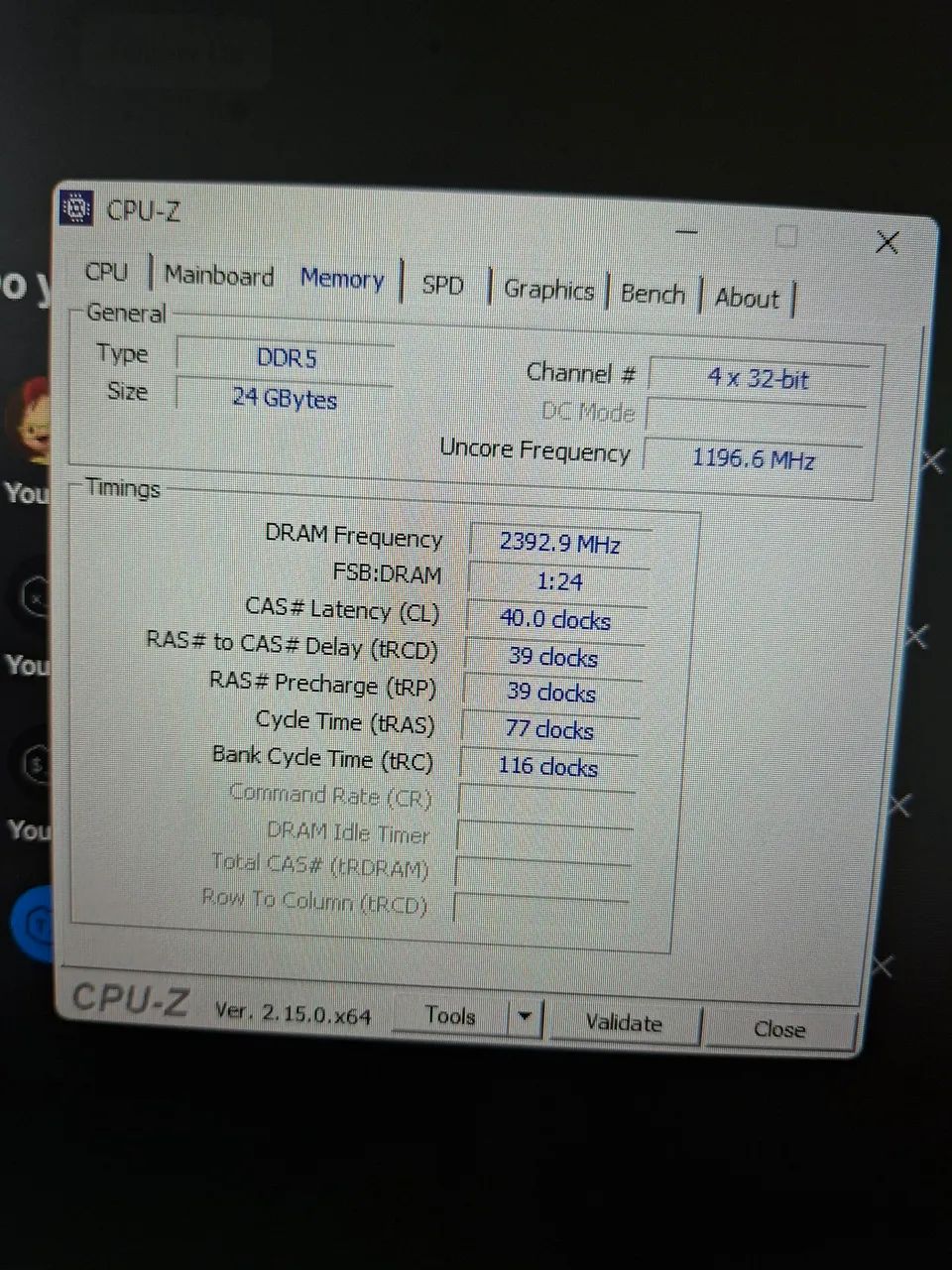Click the Uncore Frequency label
This screenshot has height=1270, width=952.
pyautogui.click(x=535, y=449)
